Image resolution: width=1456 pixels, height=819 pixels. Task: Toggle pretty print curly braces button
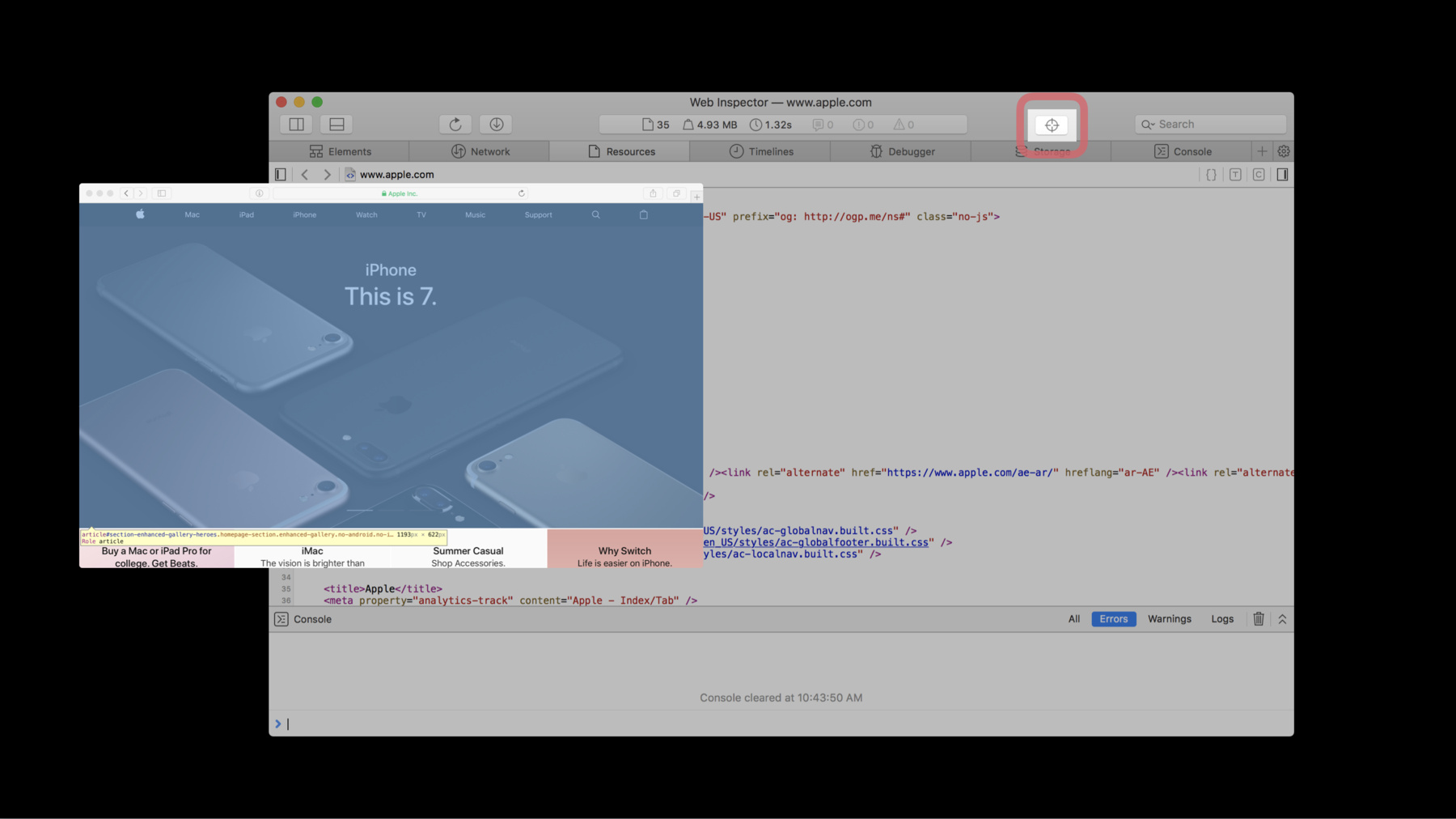(x=1211, y=174)
